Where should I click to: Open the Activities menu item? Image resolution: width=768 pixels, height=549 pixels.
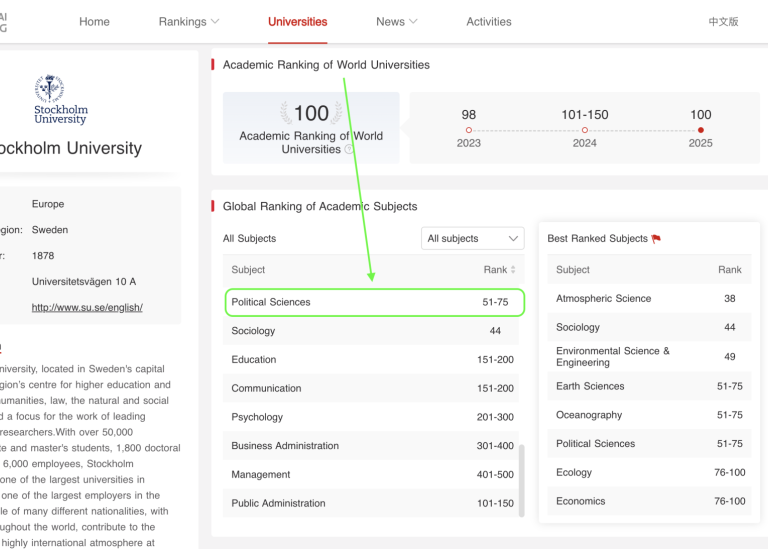click(x=488, y=22)
